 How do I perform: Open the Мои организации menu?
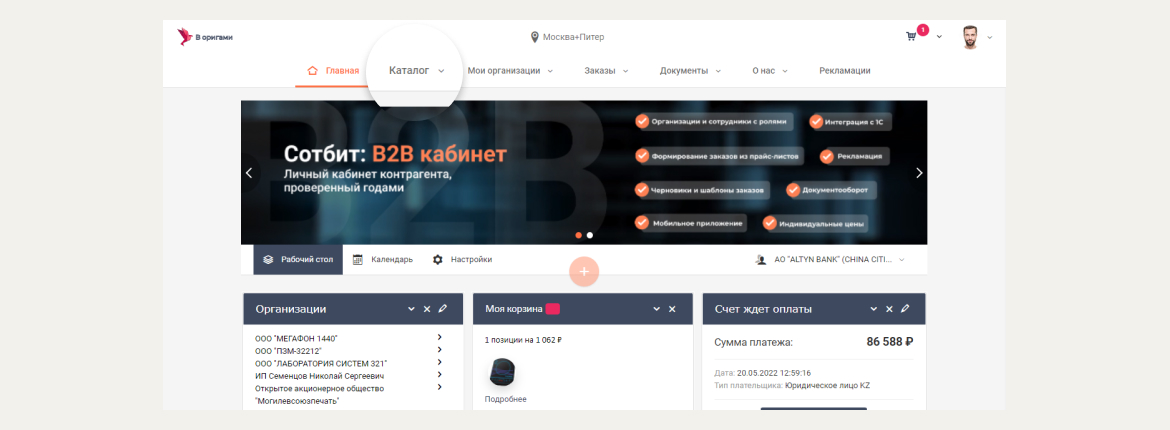[x=504, y=71]
